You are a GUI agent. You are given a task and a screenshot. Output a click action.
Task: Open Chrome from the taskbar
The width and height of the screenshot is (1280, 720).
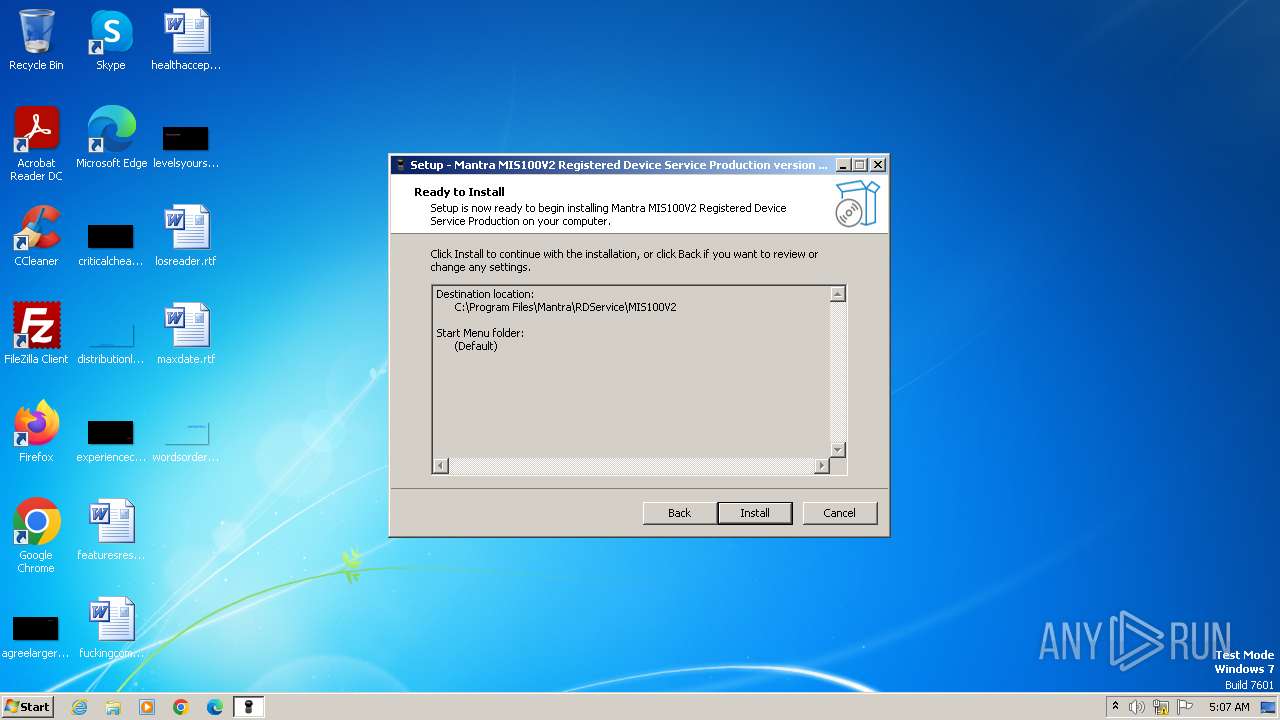[x=181, y=707]
